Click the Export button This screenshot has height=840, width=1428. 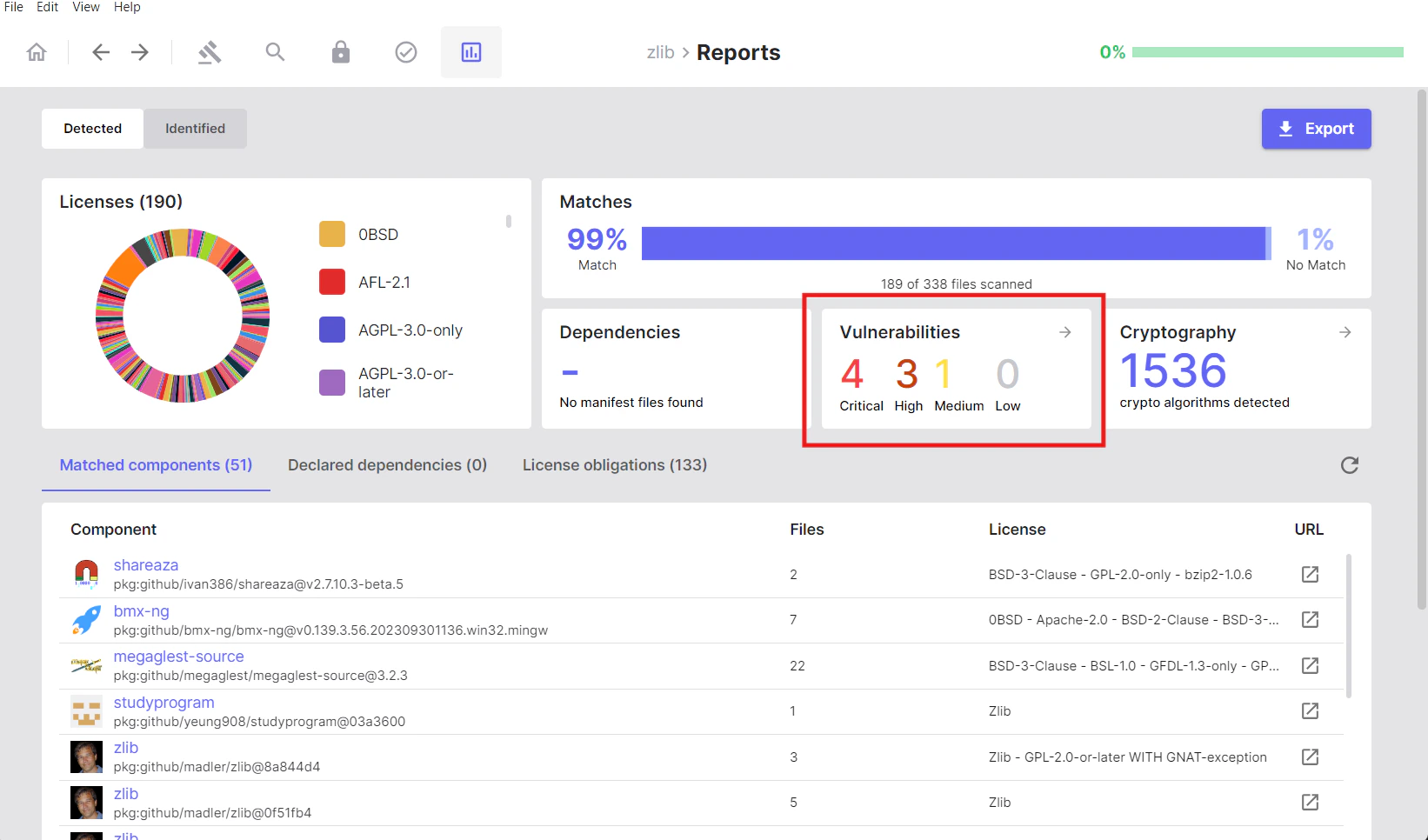(1316, 128)
